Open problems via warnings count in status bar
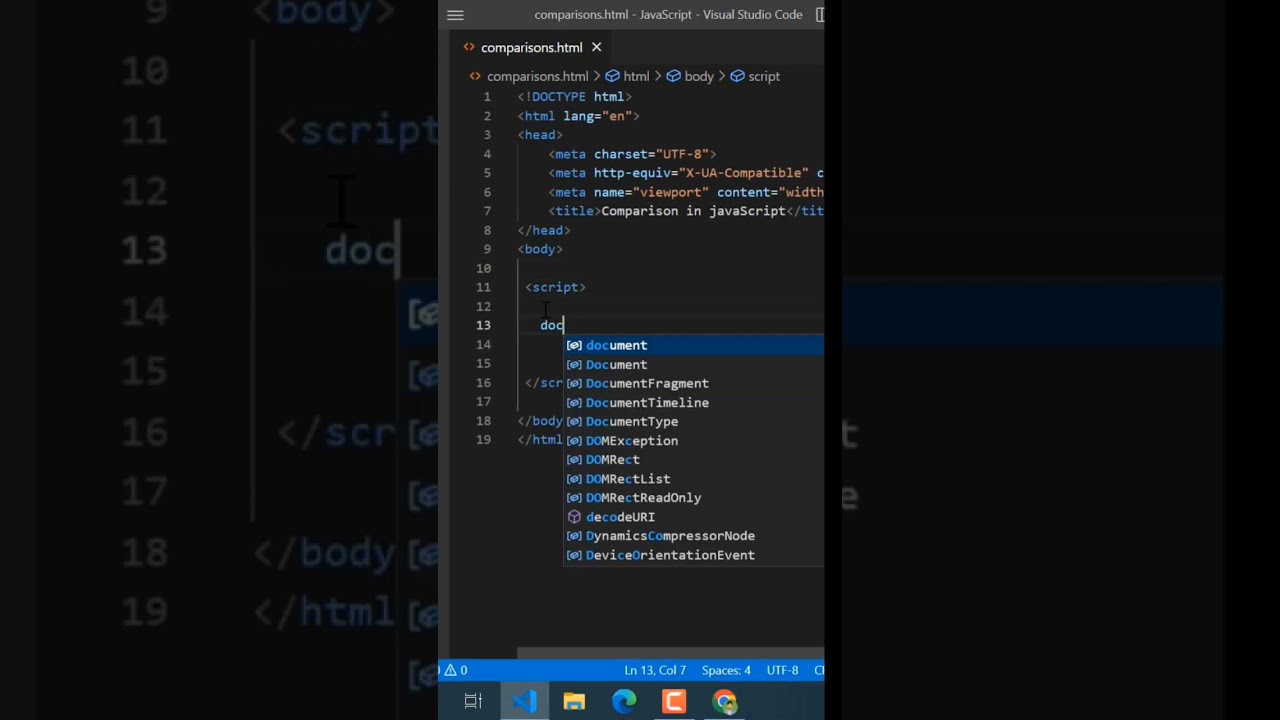Viewport: 1280px width, 720px height. tap(456, 670)
